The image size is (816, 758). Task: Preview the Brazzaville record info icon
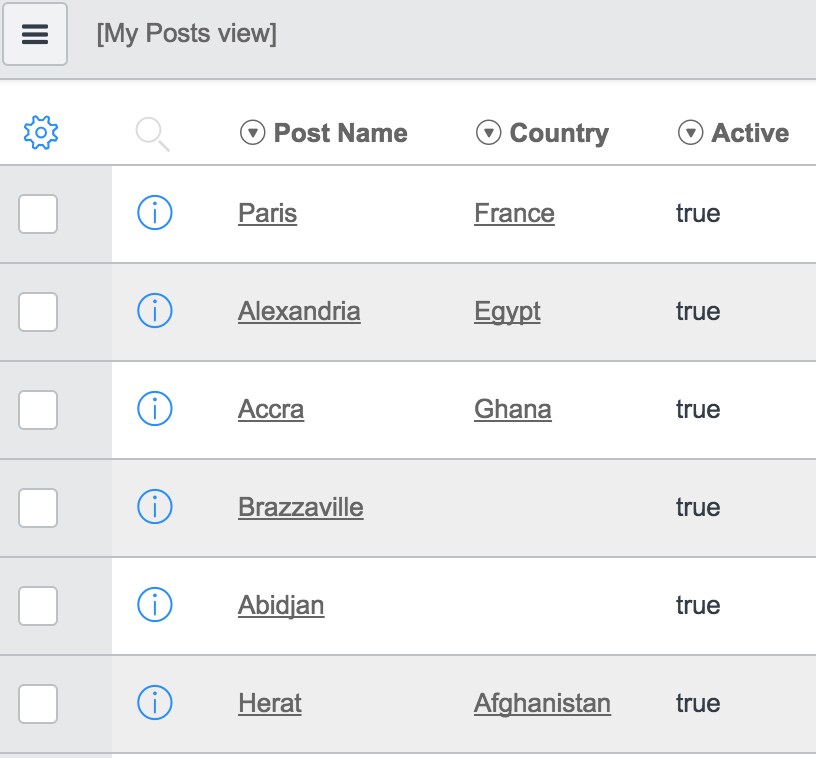click(x=155, y=507)
